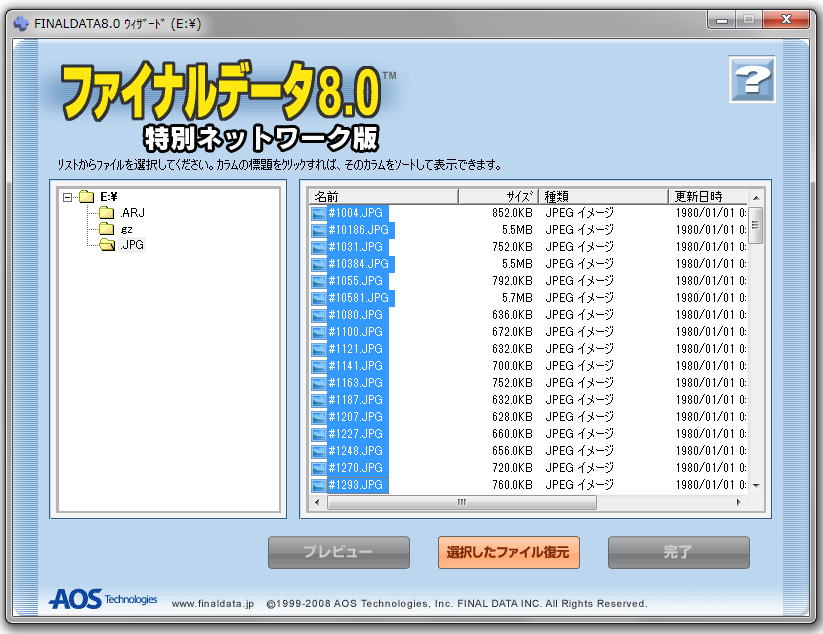Collapse the E:¥ drive tree node

tap(67, 197)
